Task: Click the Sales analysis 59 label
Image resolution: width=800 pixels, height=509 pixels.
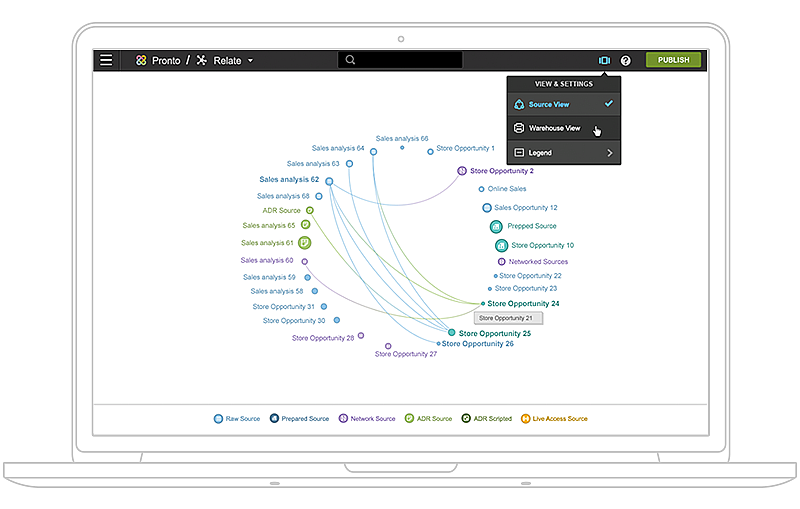Action: tap(269, 277)
